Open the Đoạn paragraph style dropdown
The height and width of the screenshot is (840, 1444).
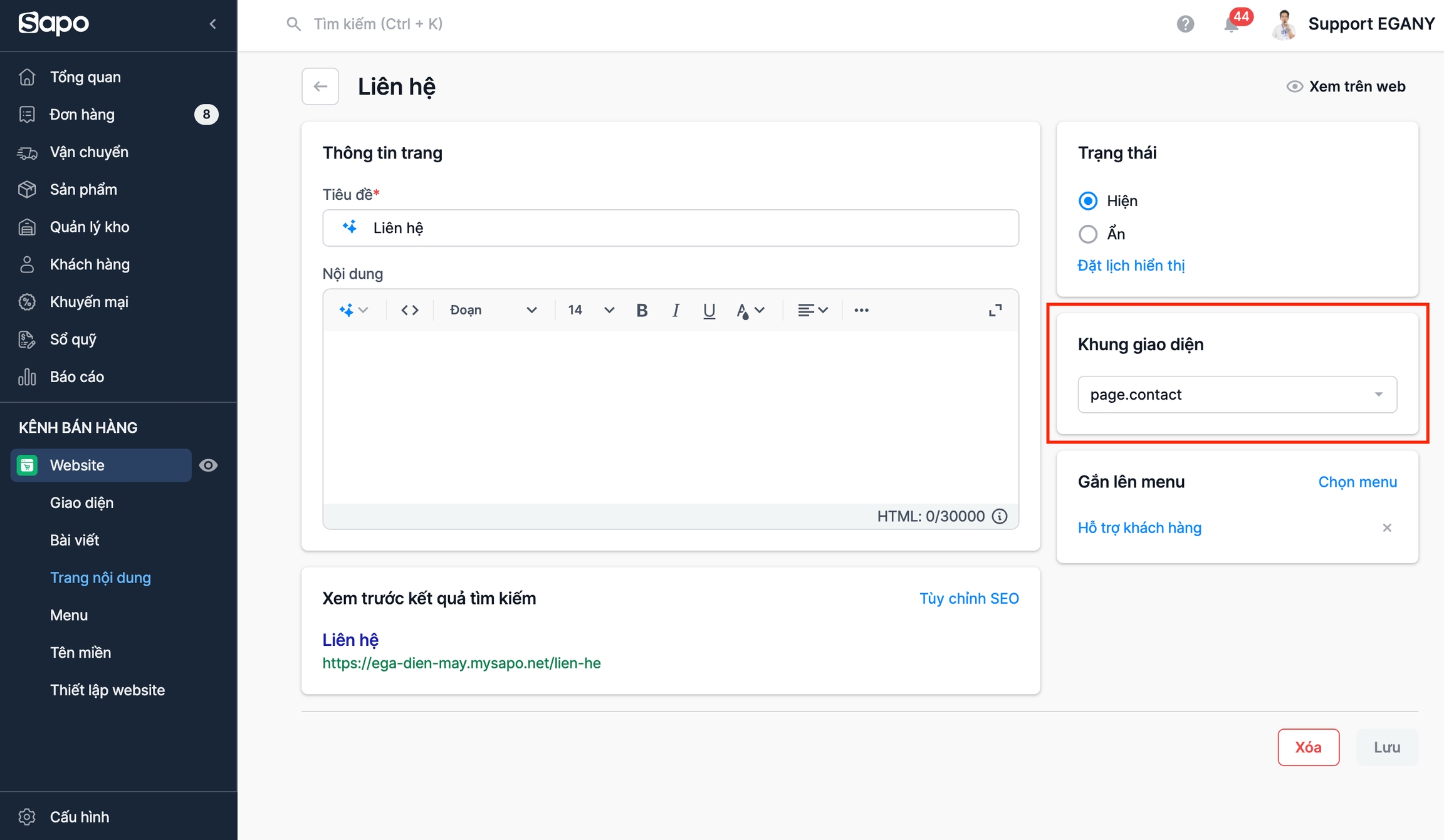tap(493, 310)
